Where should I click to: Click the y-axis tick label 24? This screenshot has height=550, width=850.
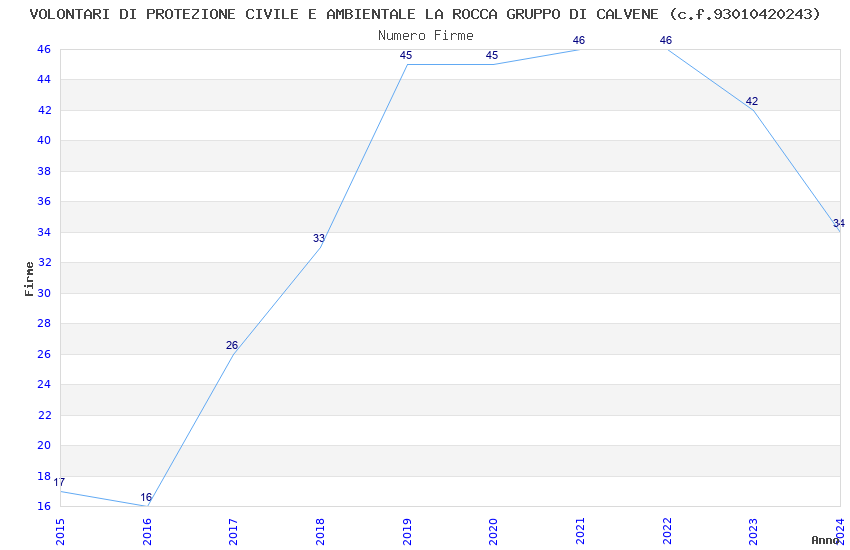click(x=44, y=384)
